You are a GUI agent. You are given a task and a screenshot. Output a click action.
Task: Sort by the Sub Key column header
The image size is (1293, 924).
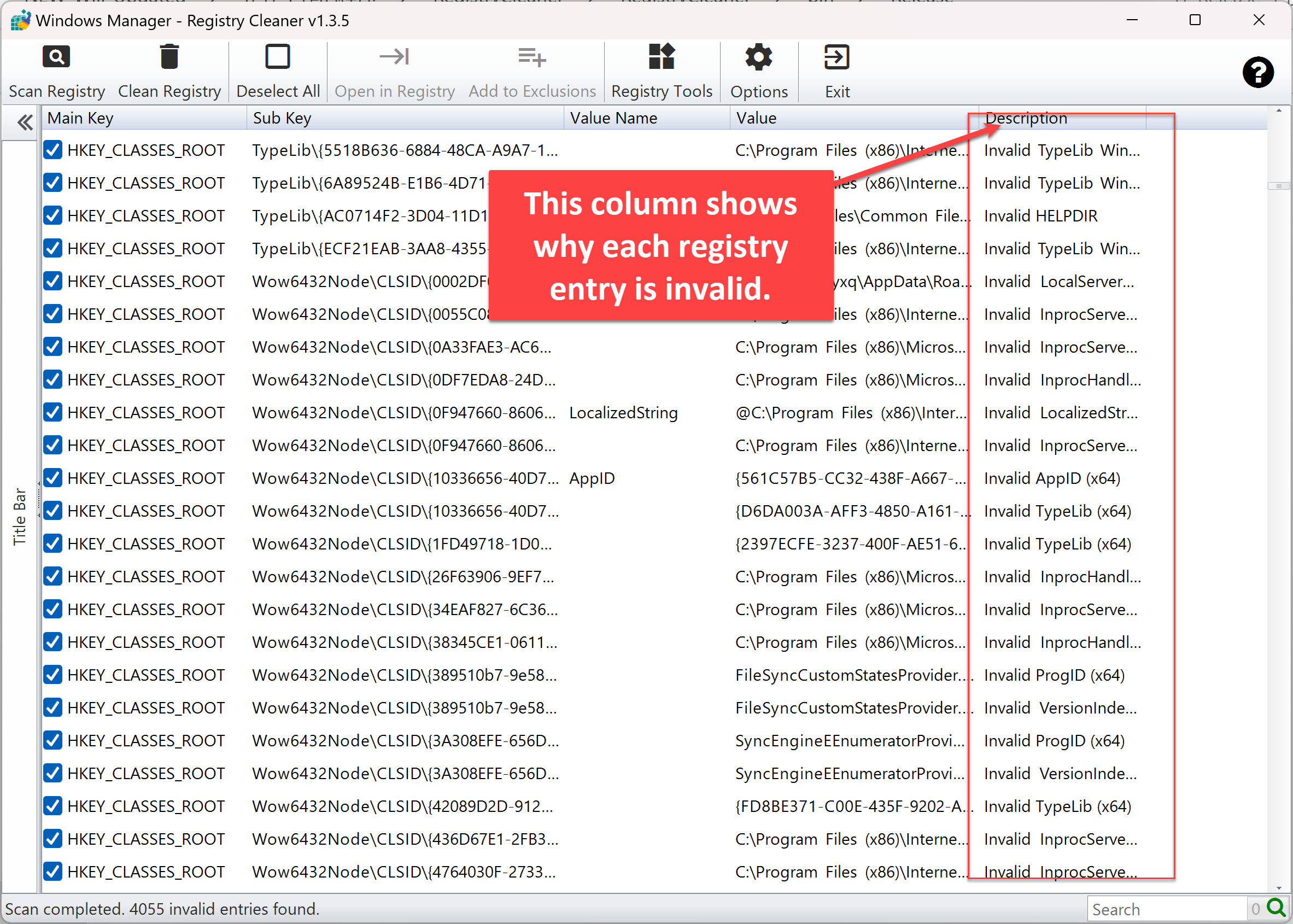coord(406,118)
